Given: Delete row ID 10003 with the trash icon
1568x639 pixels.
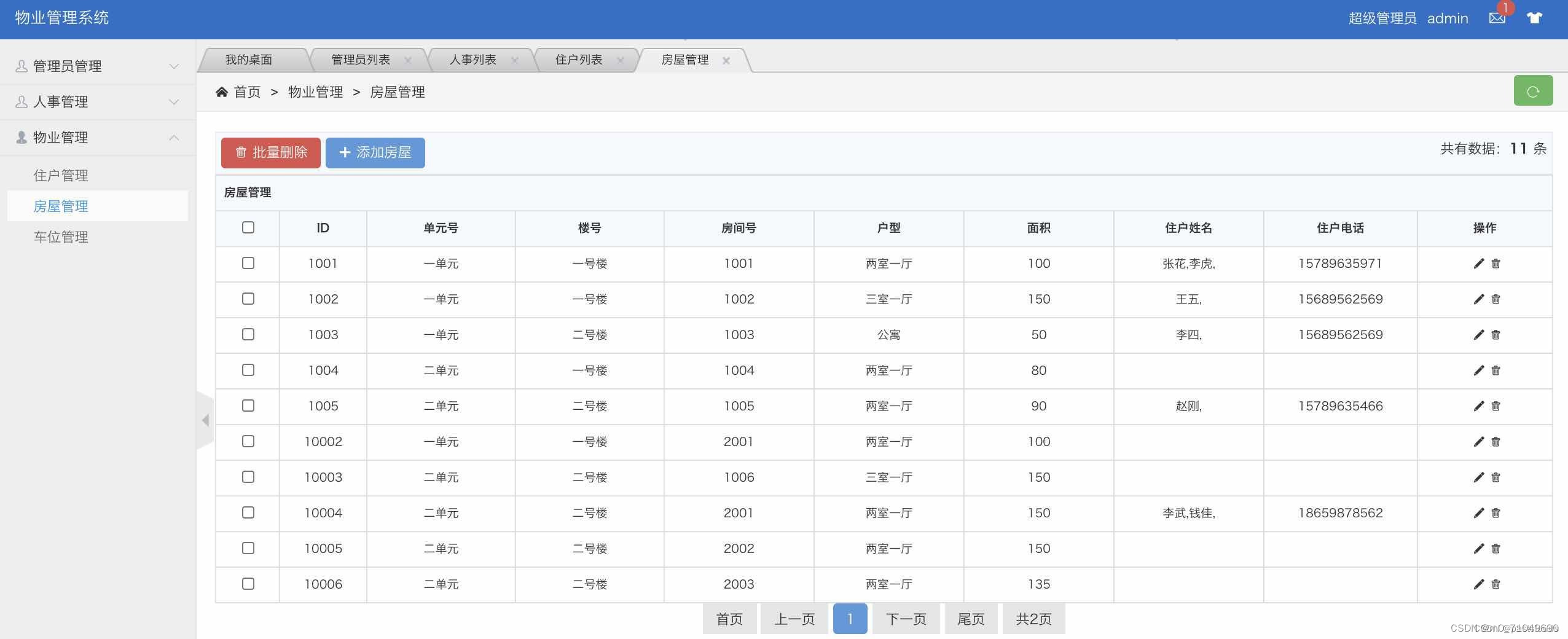Looking at the screenshot, I should 1495,477.
